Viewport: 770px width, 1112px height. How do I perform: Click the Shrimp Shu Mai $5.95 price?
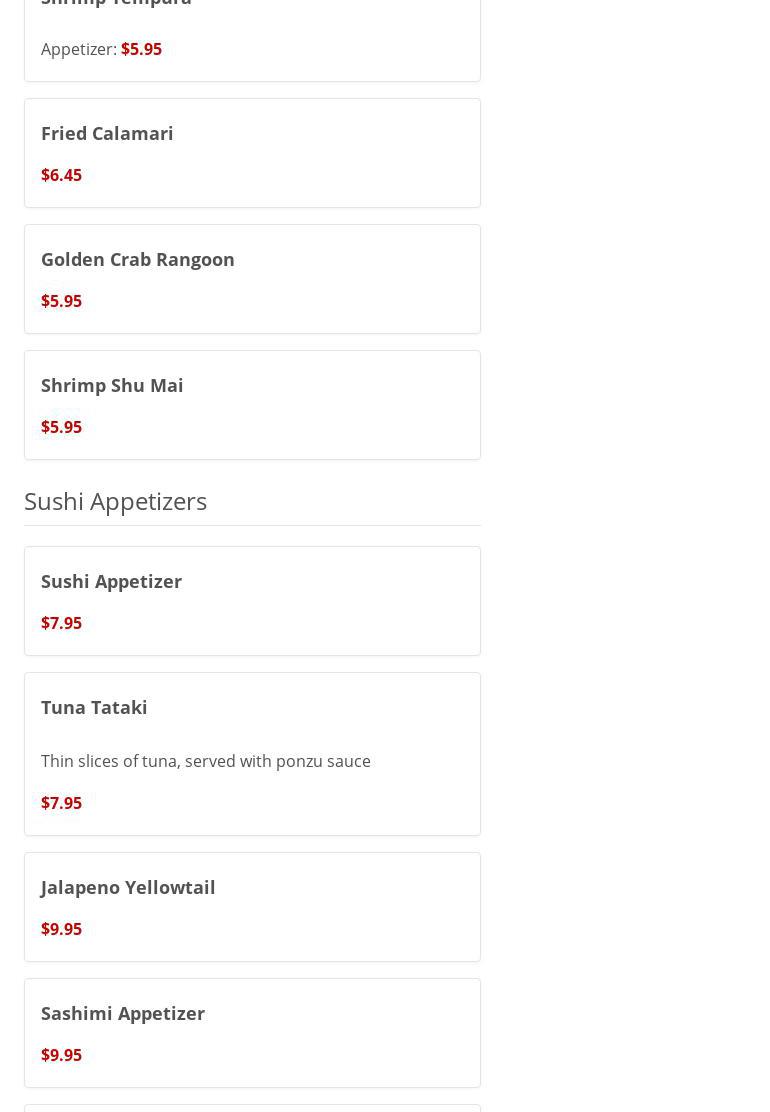point(61,427)
